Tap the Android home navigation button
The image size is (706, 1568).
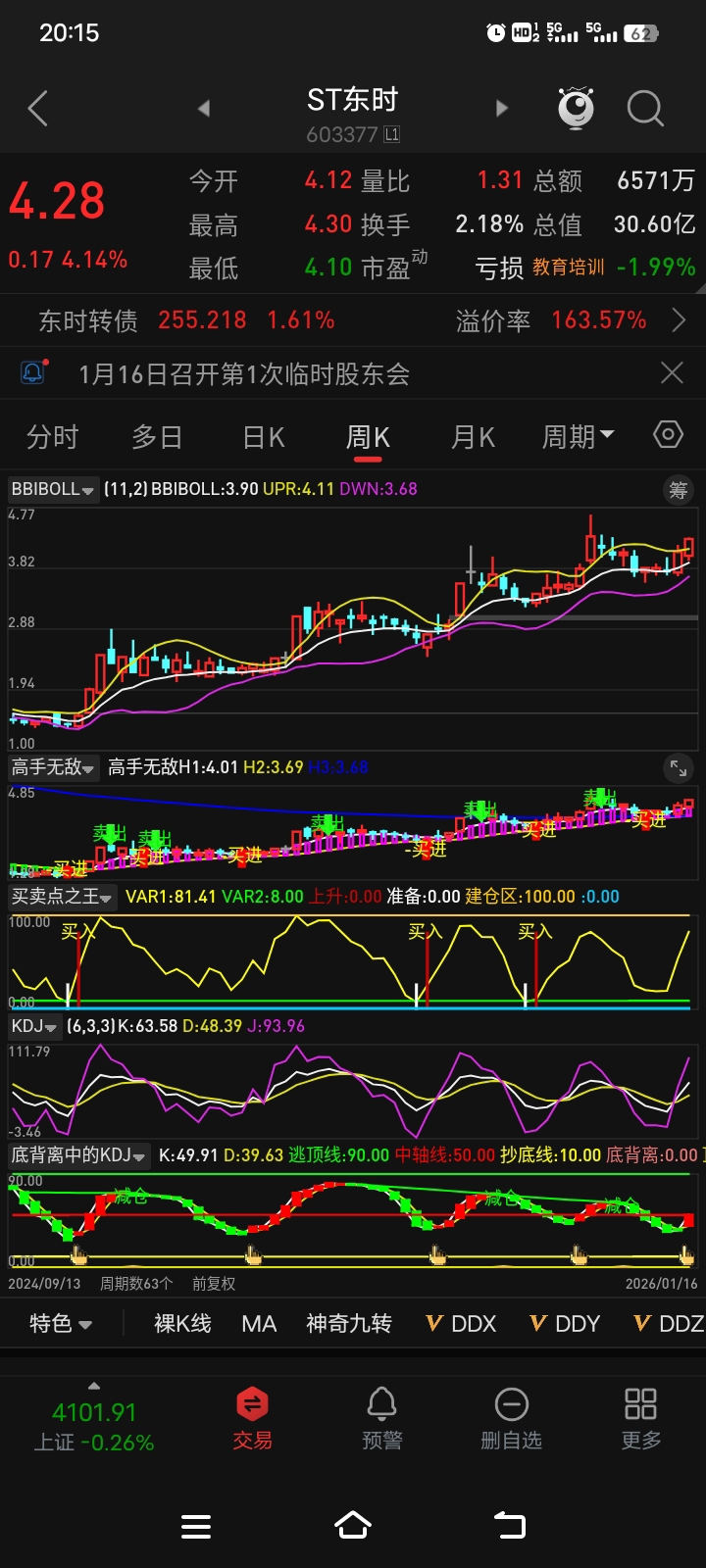[353, 1526]
